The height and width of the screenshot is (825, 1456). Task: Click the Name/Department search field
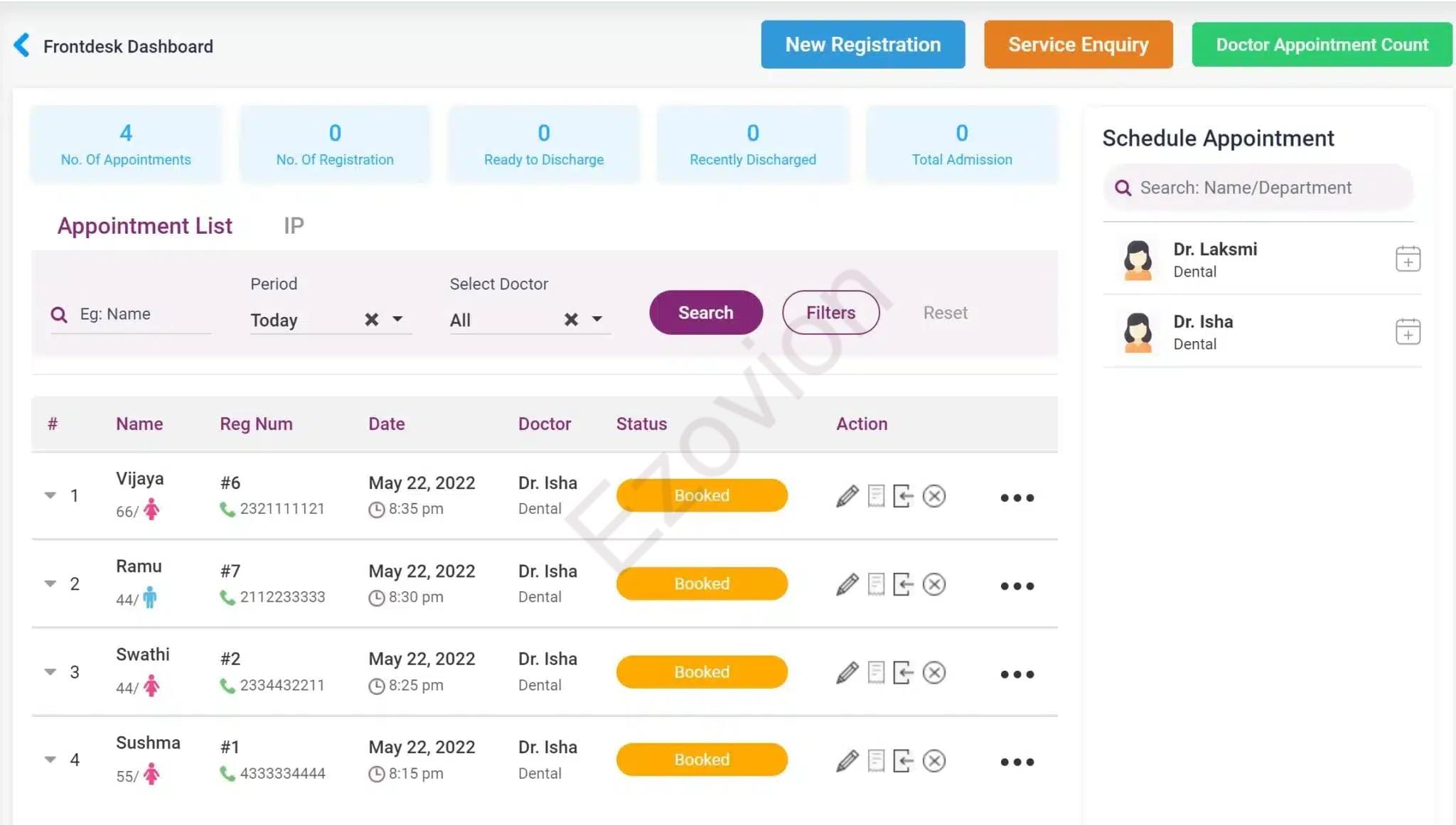click(1258, 188)
